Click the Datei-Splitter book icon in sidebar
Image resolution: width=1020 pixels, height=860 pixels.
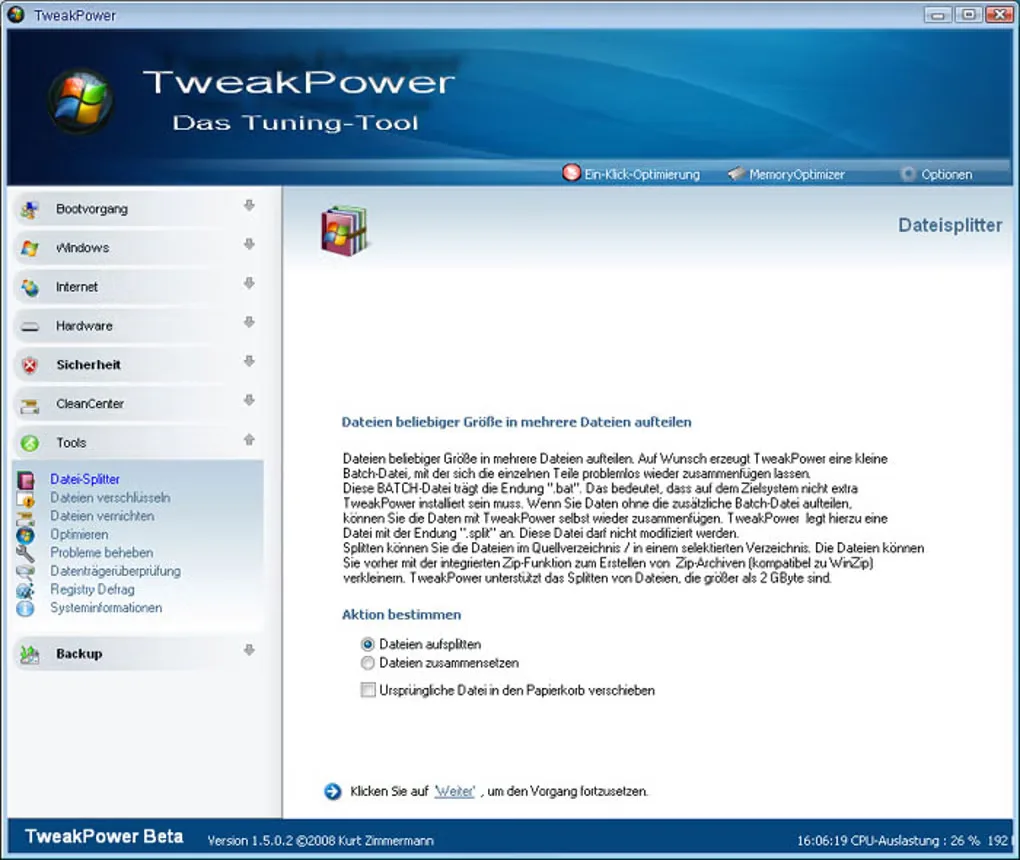point(25,480)
